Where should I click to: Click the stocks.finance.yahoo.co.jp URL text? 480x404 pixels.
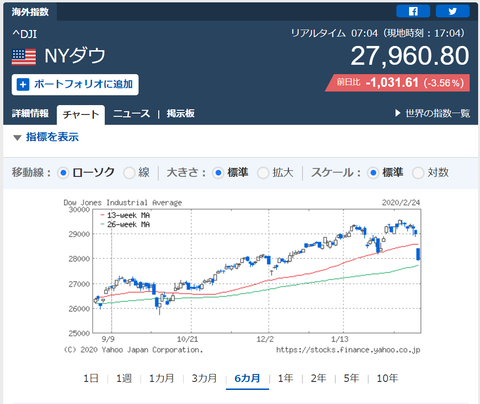[348, 350]
